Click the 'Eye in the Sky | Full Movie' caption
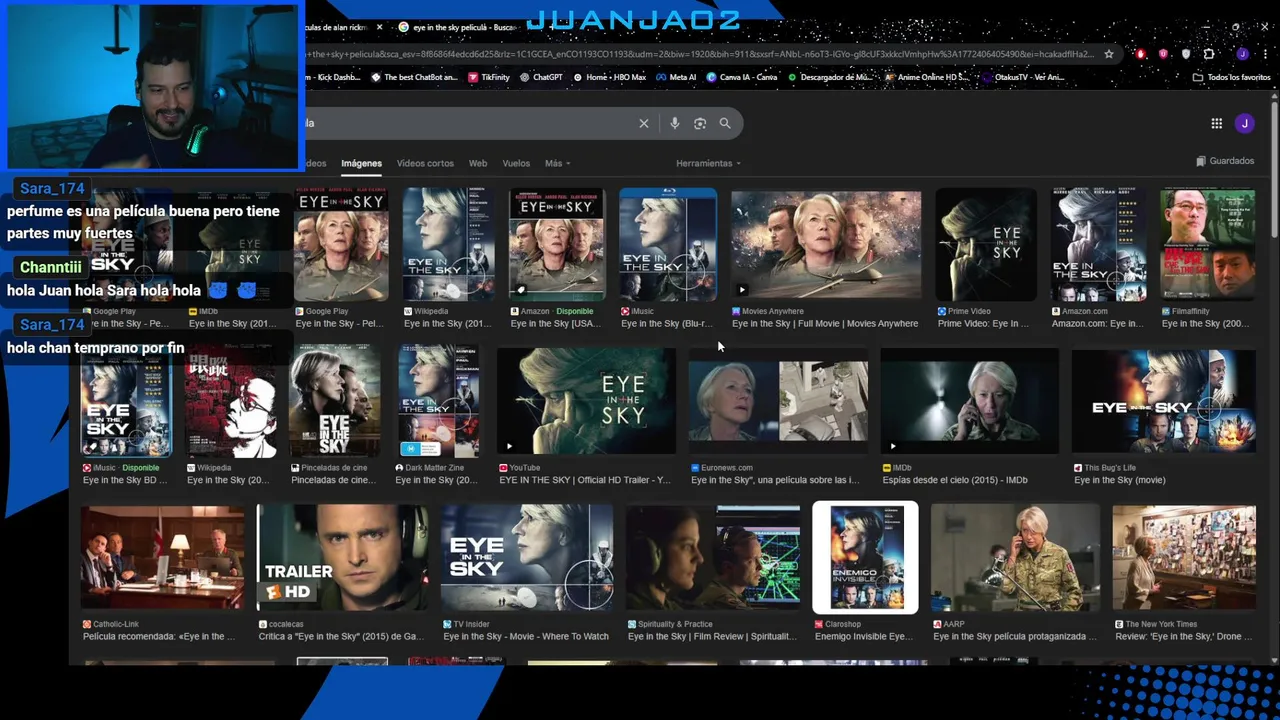Image resolution: width=1280 pixels, height=720 pixels. 825,324
